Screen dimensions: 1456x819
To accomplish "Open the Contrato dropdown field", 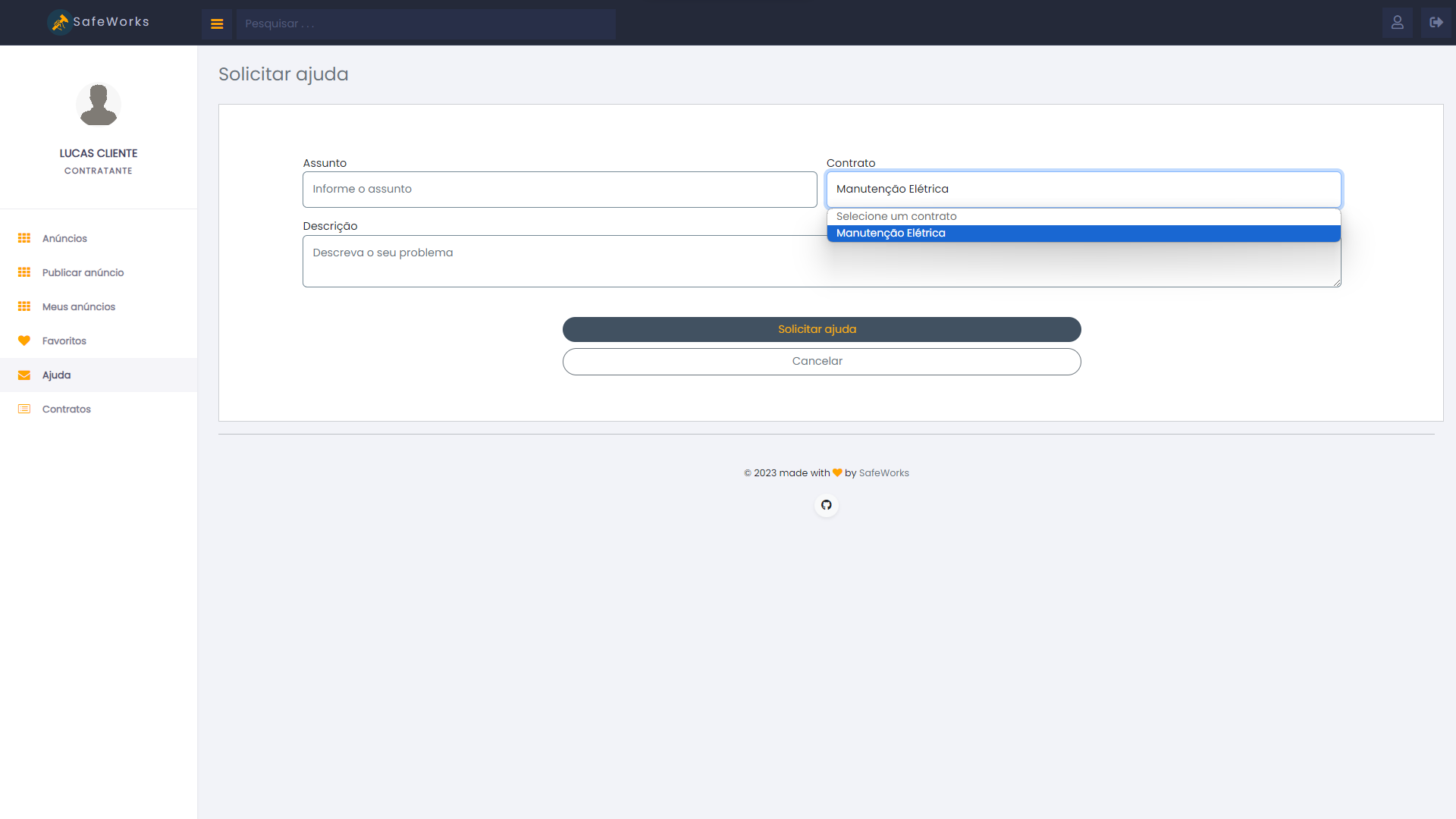I will pyautogui.click(x=1084, y=190).
